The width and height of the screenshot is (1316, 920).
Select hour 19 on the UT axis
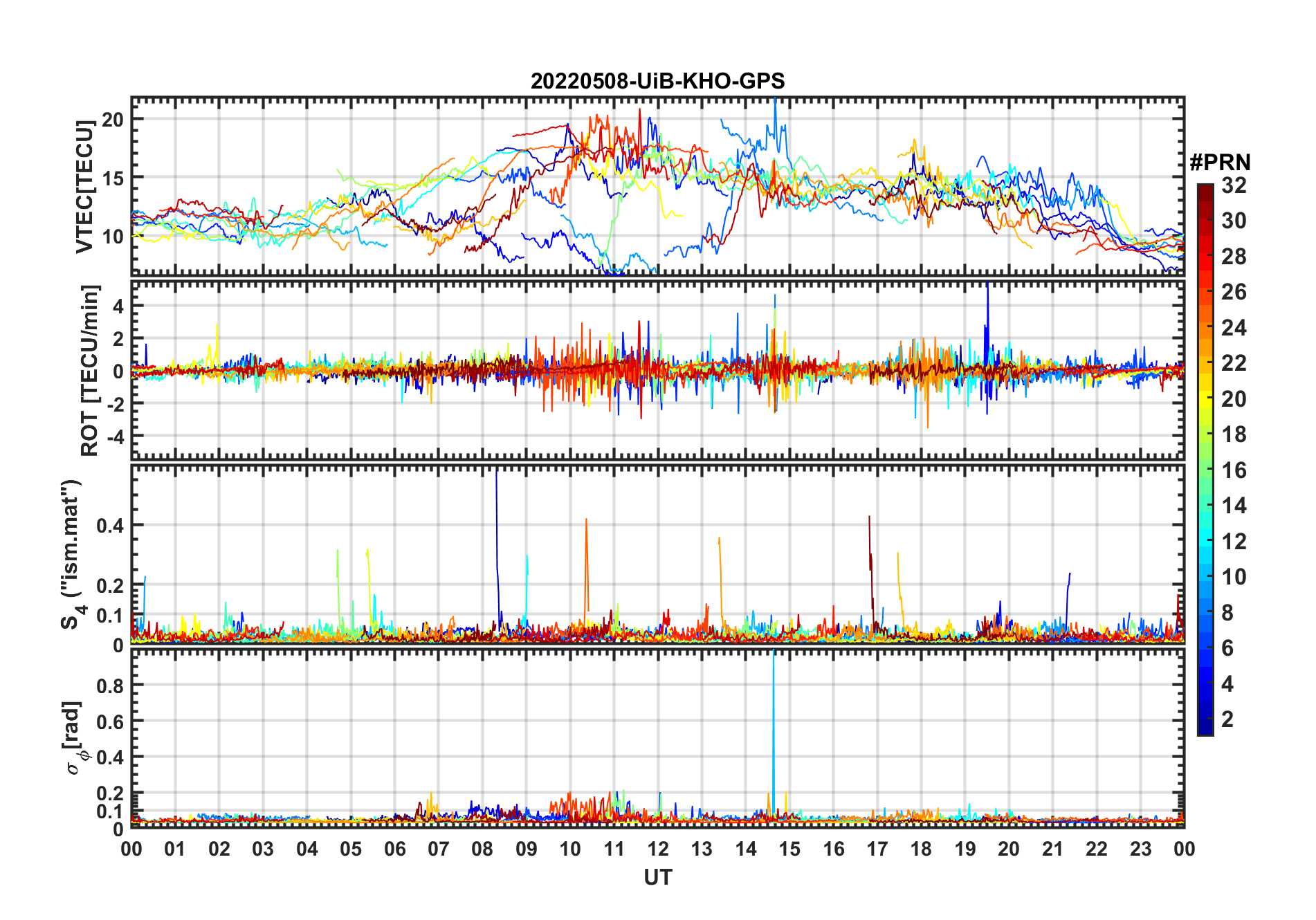965,849
